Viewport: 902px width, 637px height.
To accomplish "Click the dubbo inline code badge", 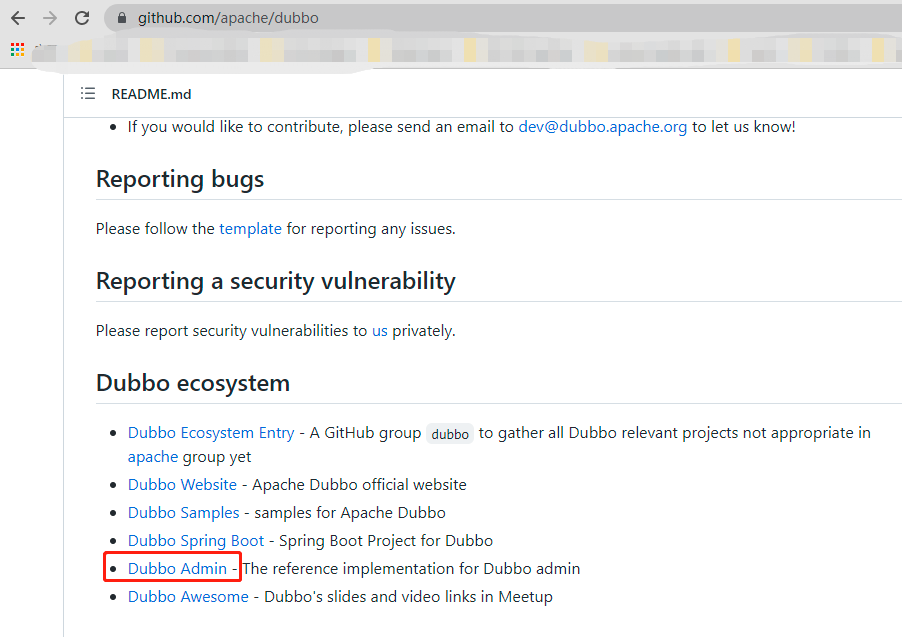I will (x=449, y=433).
